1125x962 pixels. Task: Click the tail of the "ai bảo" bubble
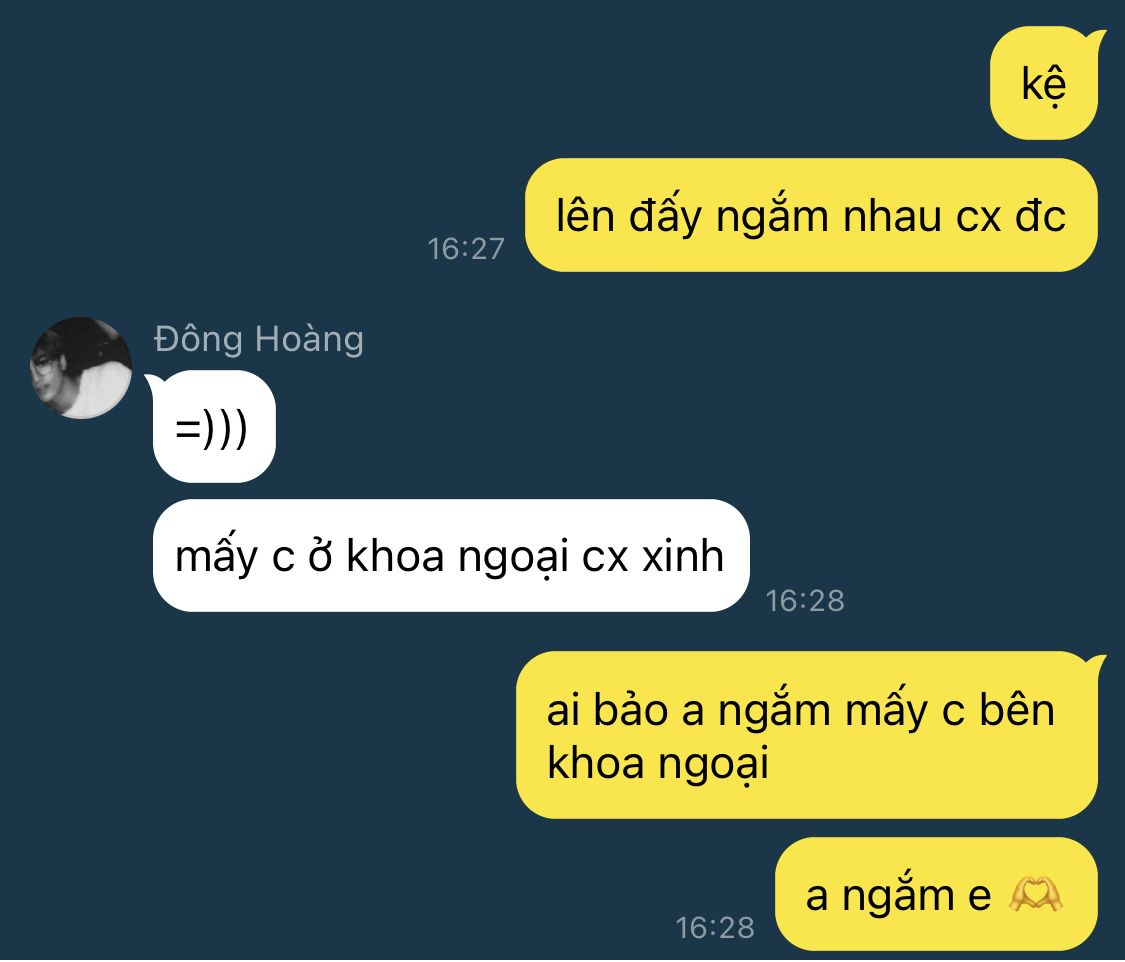click(x=1094, y=662)
